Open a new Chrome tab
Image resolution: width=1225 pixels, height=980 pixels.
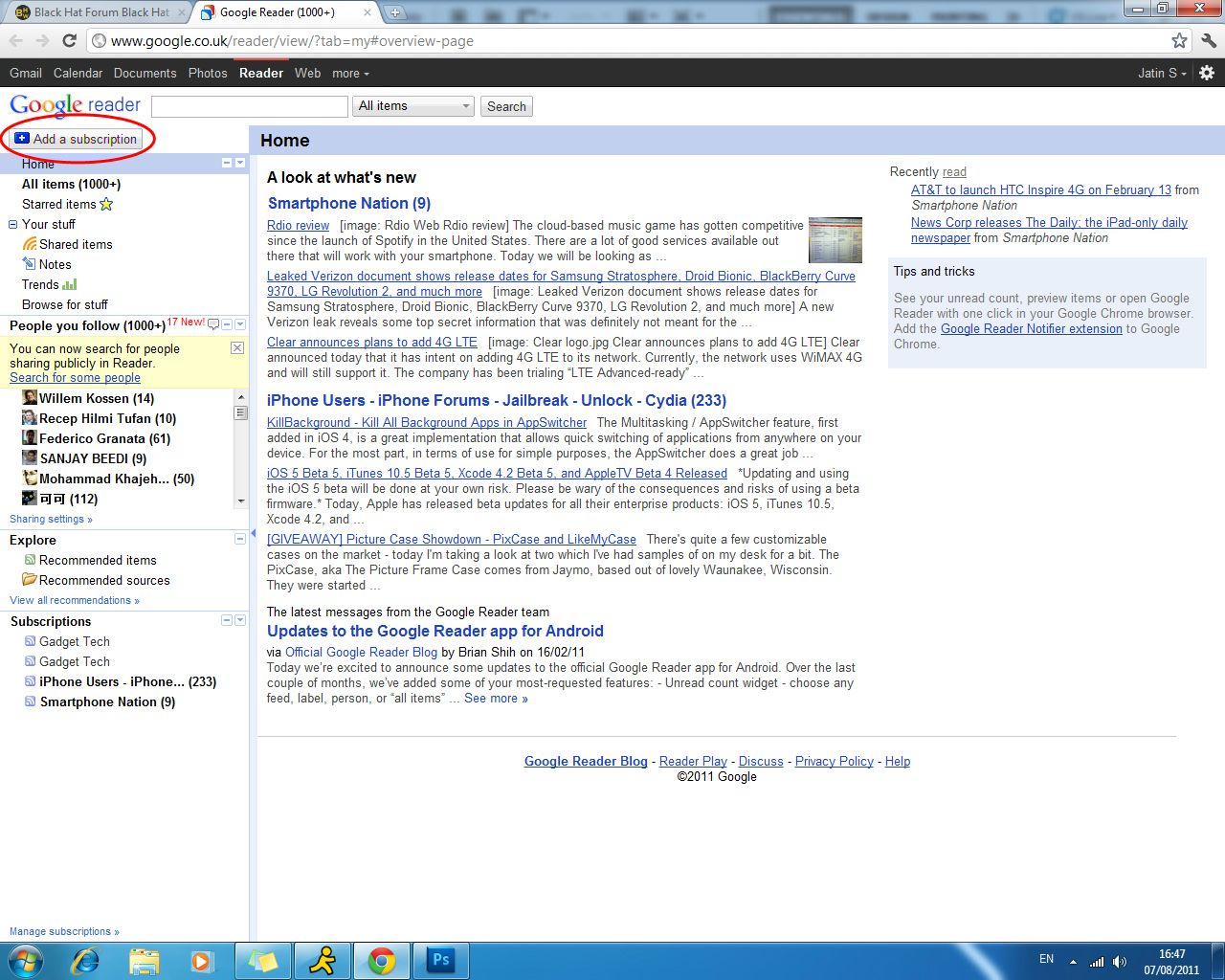[x=395, y=12]
